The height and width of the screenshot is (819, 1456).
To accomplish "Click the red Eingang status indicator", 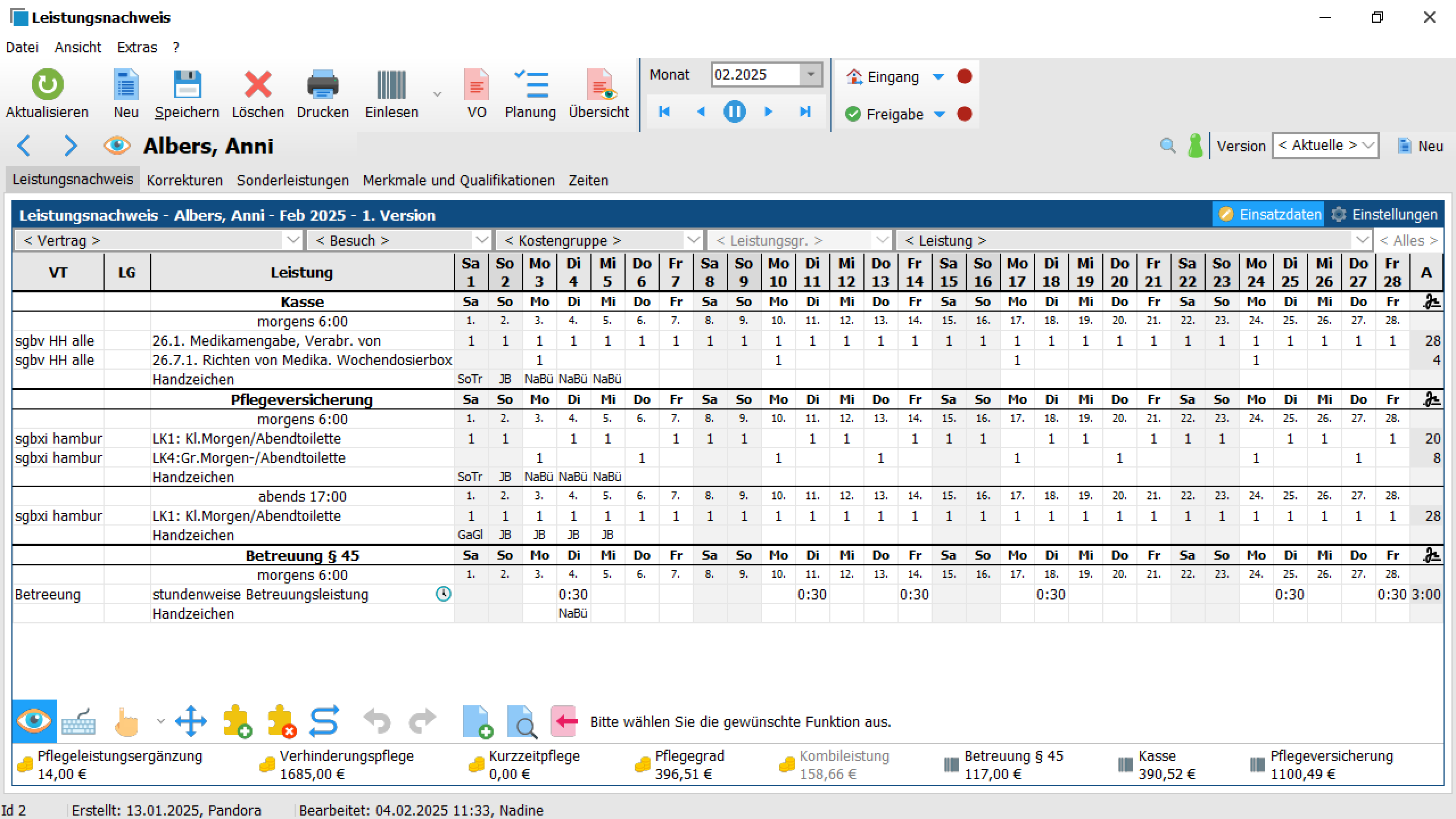I will (964, 76).
